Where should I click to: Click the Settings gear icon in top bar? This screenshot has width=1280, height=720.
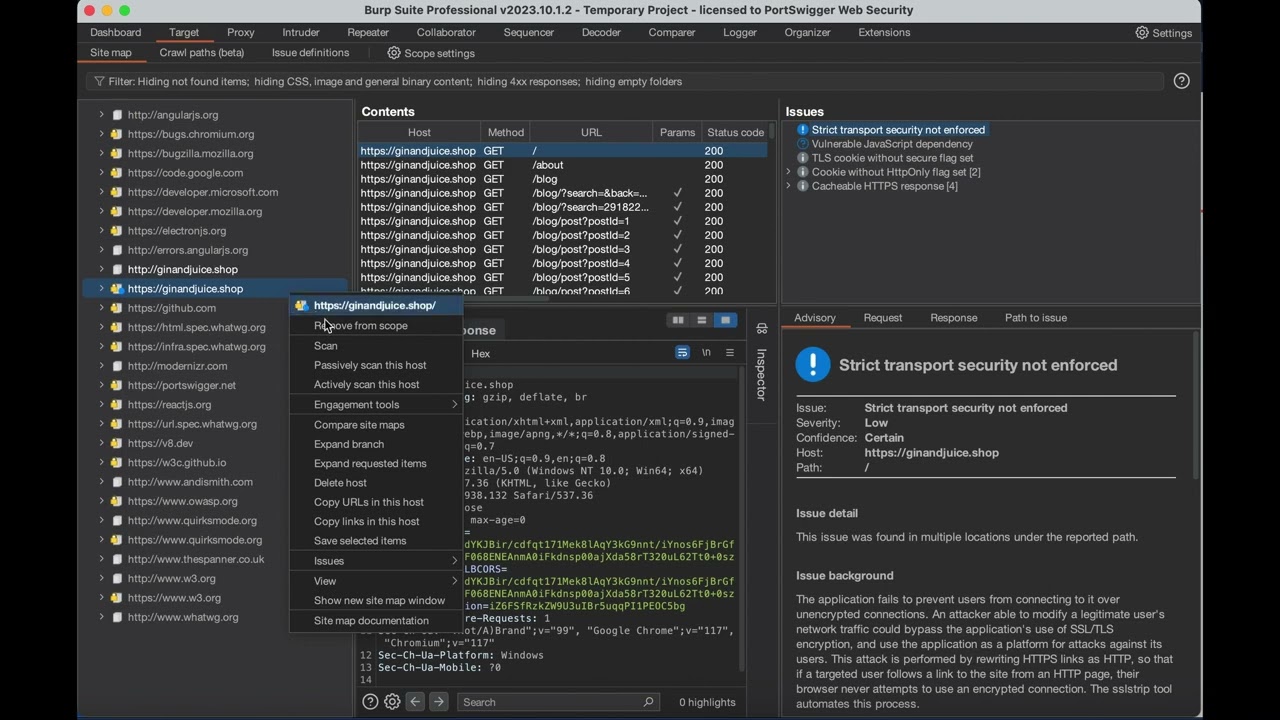(1142, 33)
